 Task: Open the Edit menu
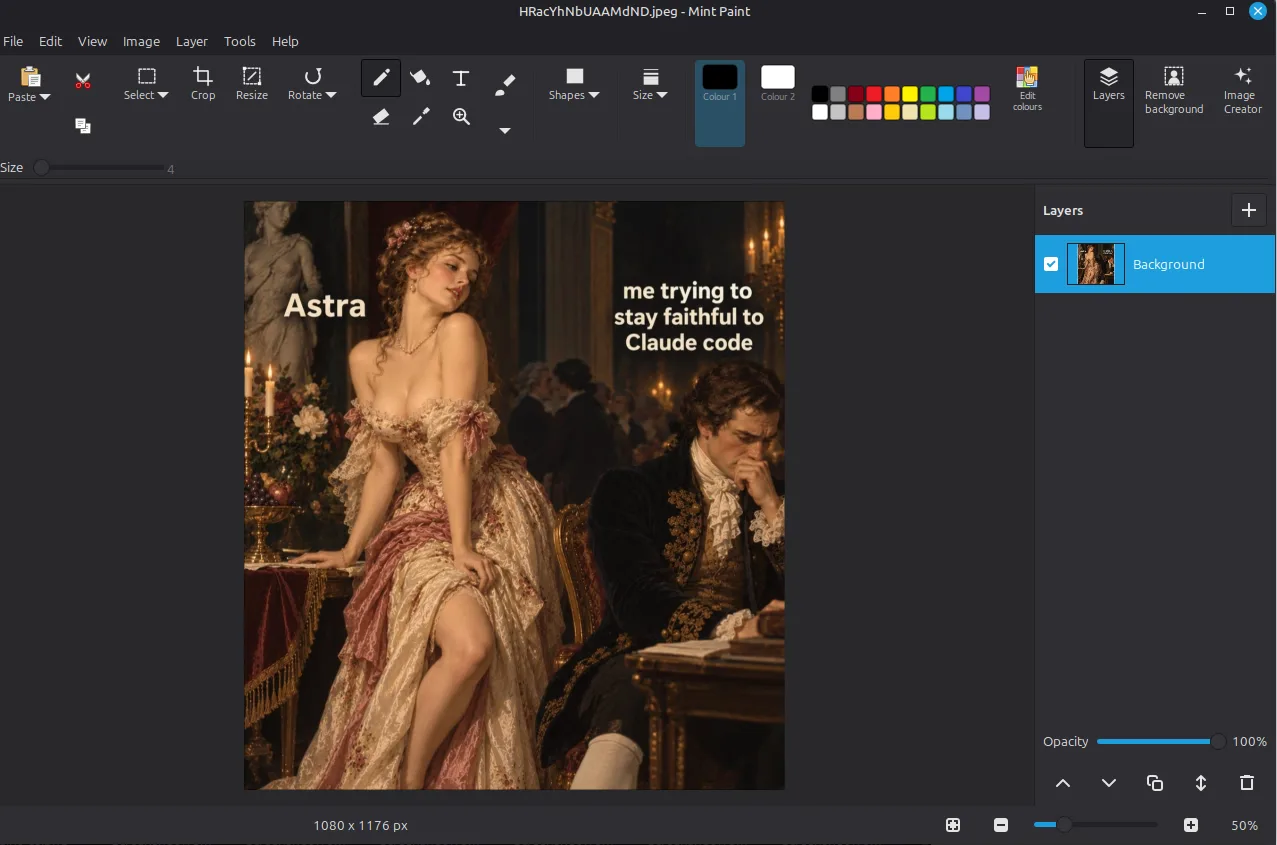[x=50, y=41]
